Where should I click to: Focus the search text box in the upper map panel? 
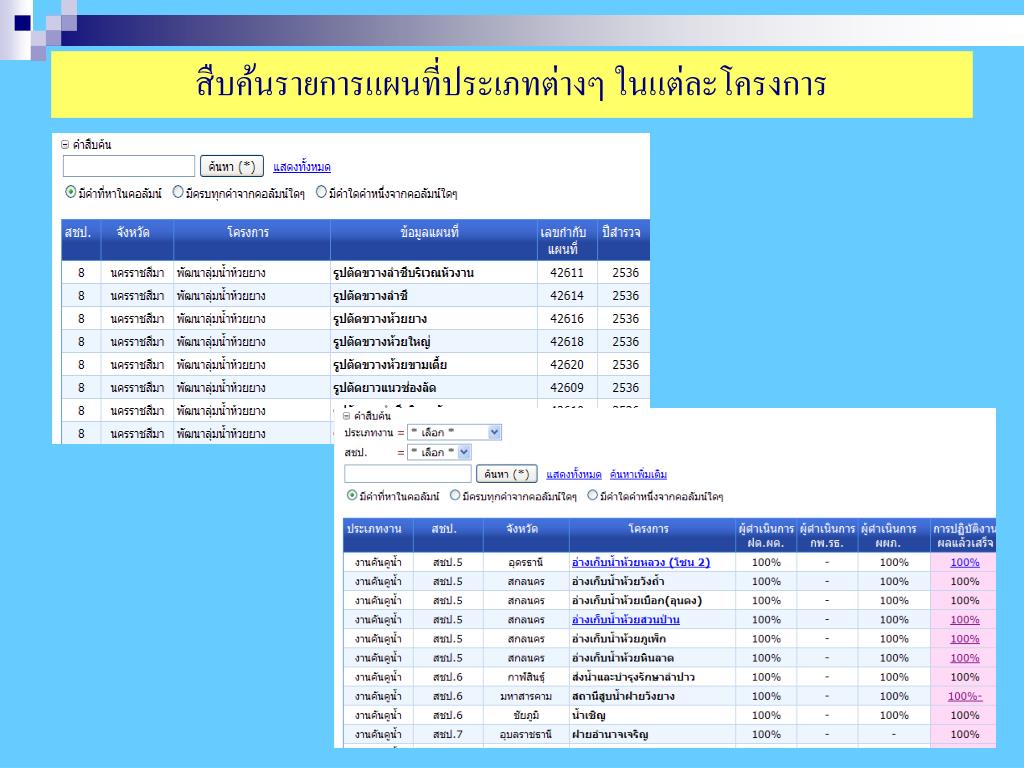coord(129,167)
